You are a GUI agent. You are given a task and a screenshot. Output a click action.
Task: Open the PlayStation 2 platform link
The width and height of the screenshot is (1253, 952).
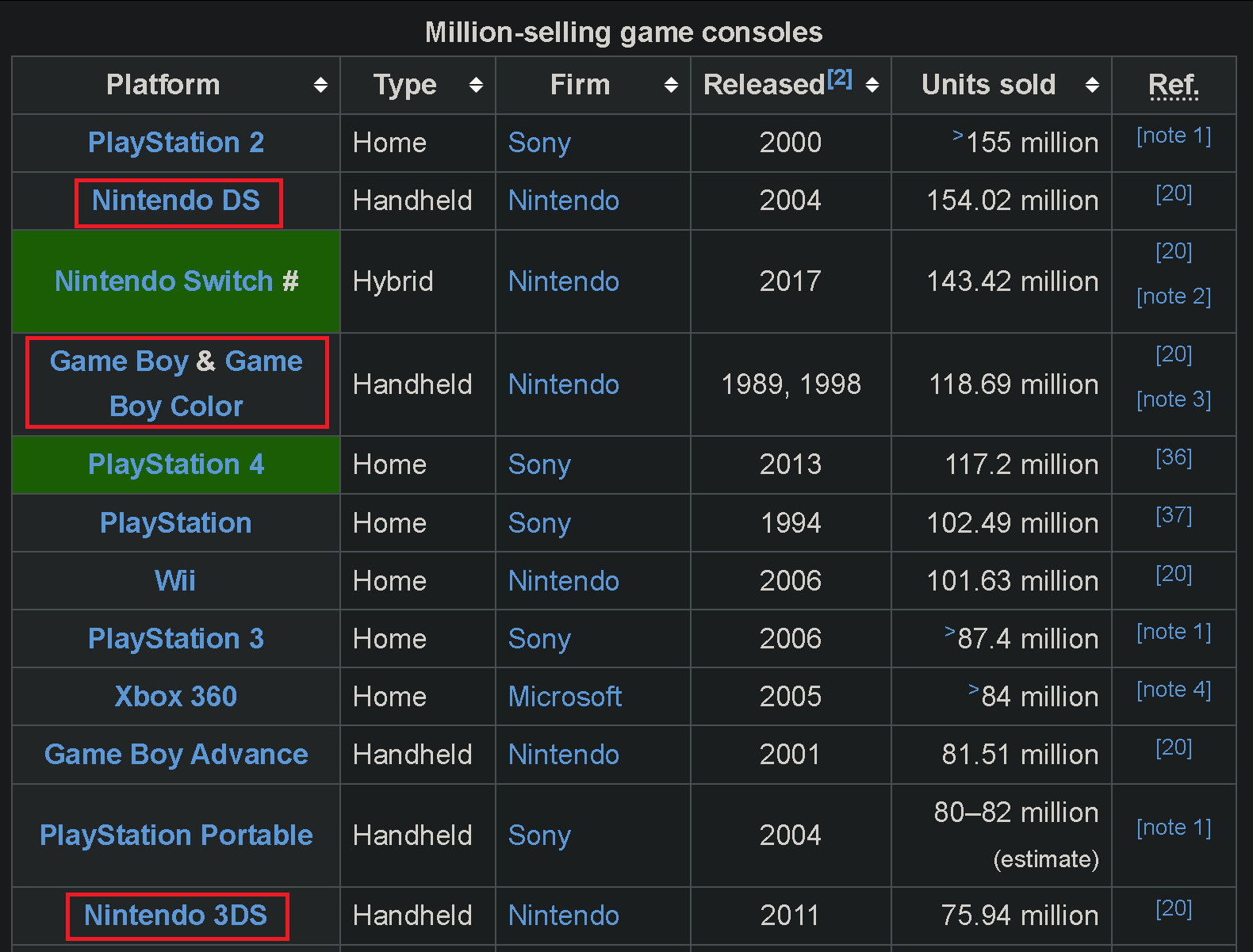[x=176, y=143]
